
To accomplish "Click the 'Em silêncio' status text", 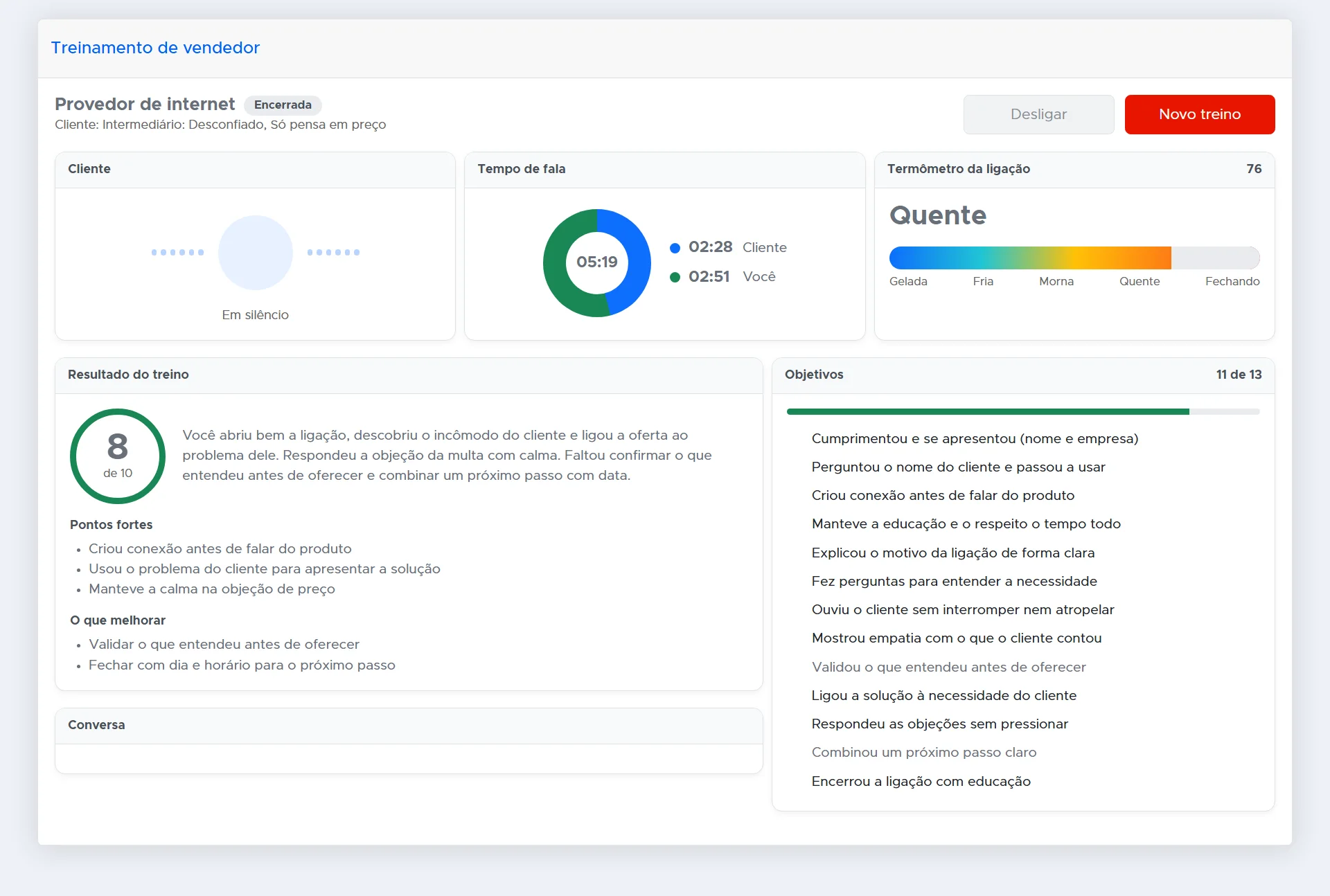I will coord(255,315).
